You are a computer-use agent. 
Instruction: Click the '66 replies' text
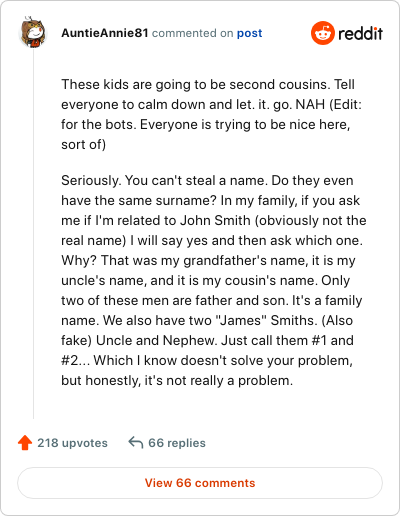(177, 443)
